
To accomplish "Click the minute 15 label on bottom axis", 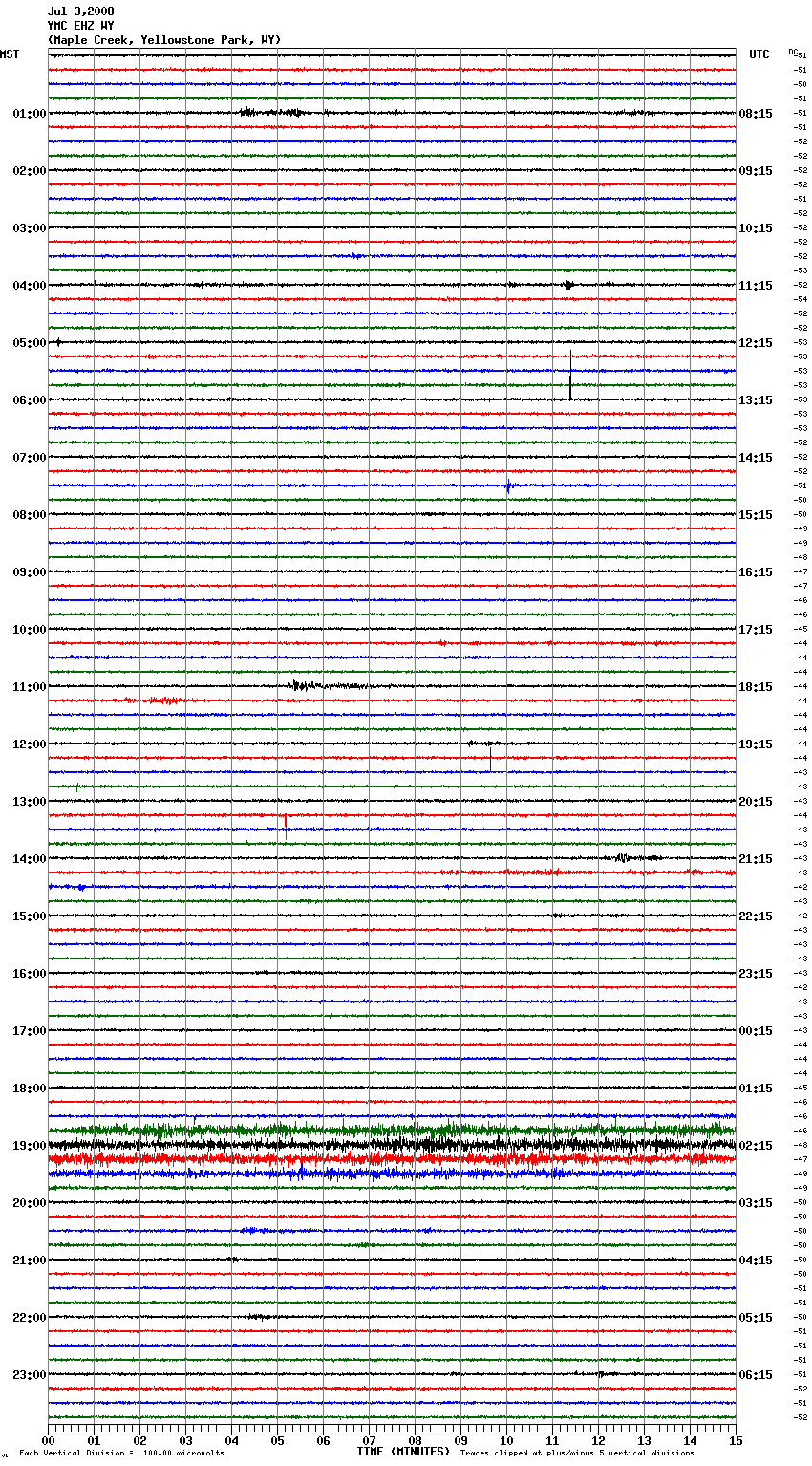I will 736,1440.
